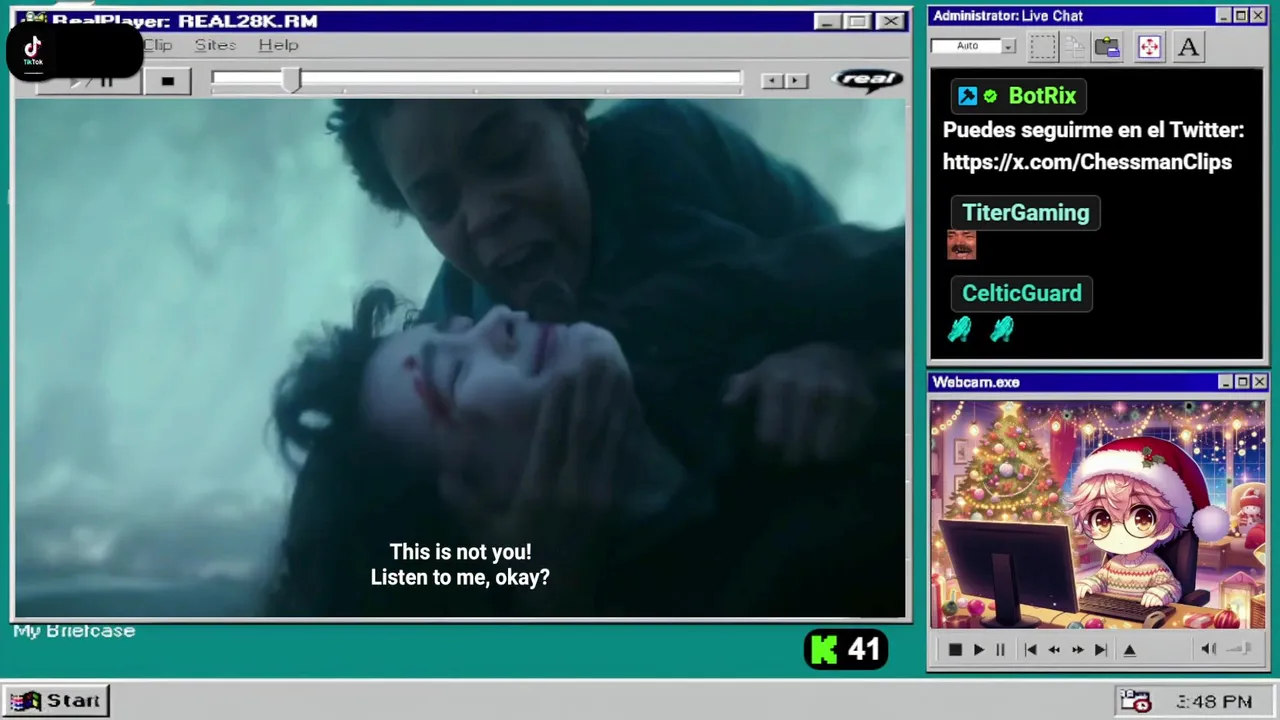This screenshot has width=1280, height=720.
Task: Click the stop button in Webcam.exe controls
Action: click(955, 650)
